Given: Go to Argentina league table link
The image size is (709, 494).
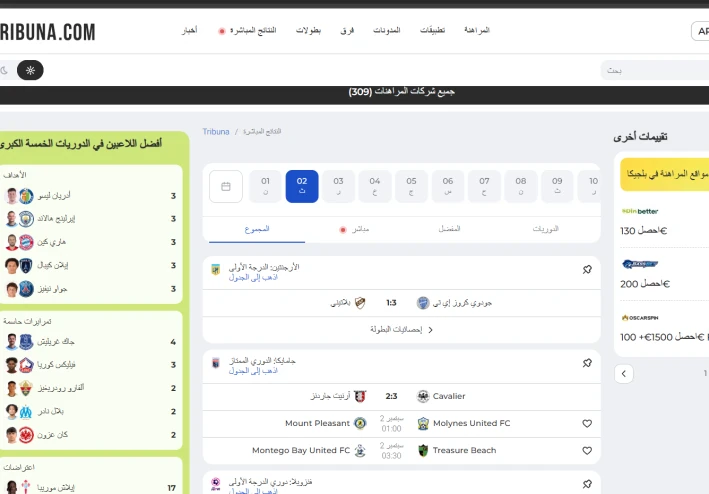Looking at the screenshot, I should pos(253,277).
